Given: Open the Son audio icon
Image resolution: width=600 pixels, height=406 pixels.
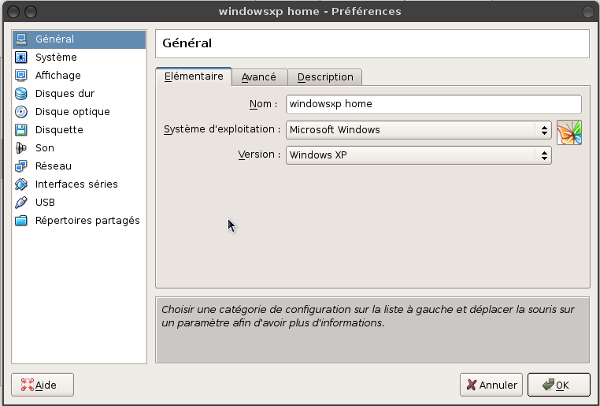Looking at the screenshot, I should 21,148.
